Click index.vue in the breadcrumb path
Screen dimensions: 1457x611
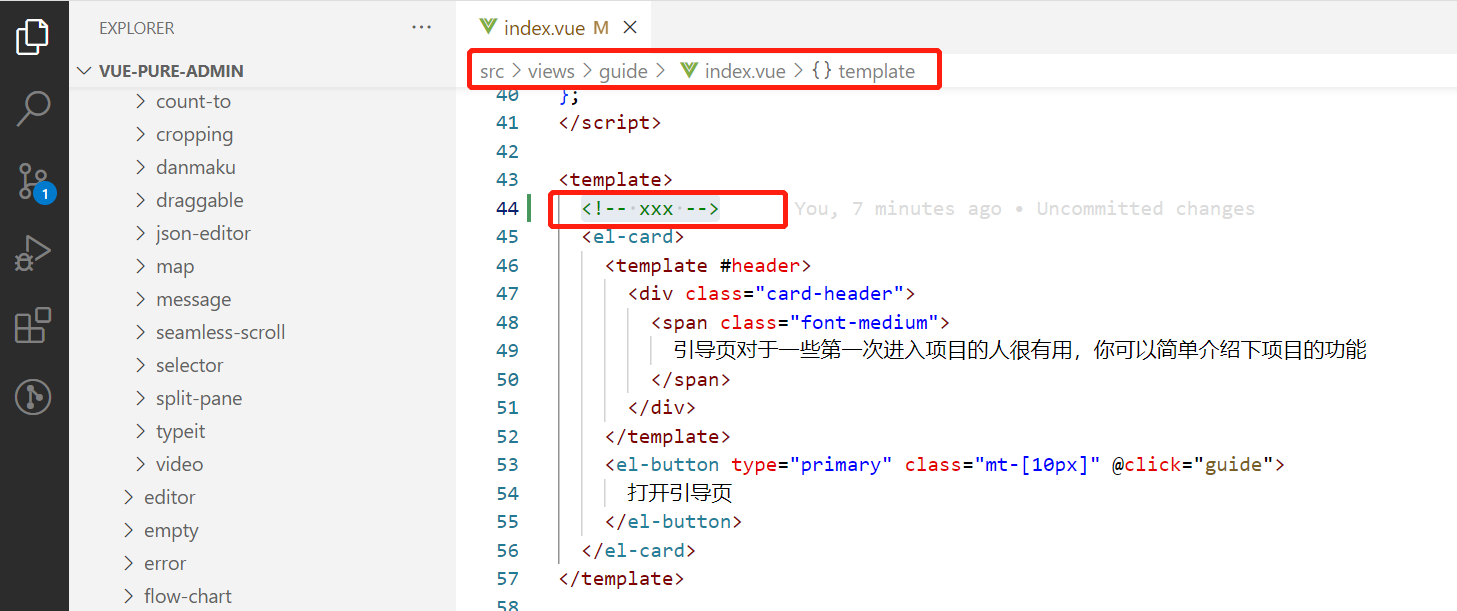[x=745, y=71]
